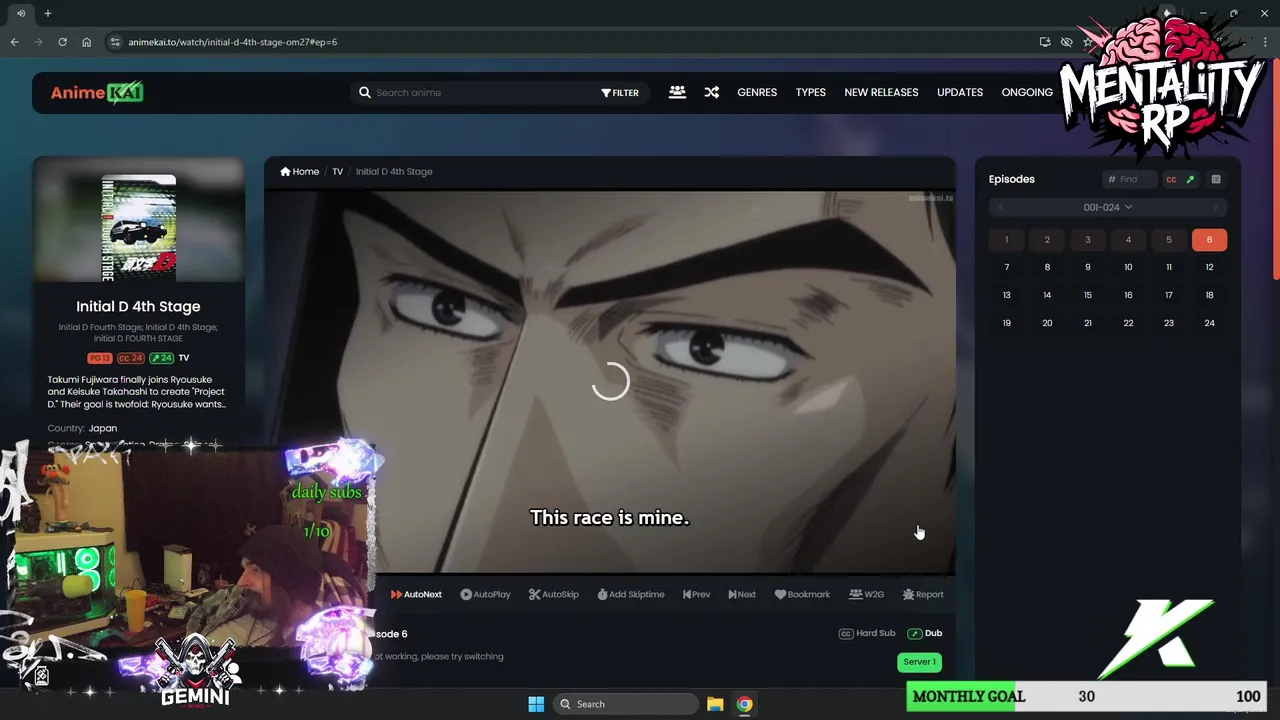Select the Dub option
This screenshot has height=720, width=1280.
tap(925, 633)
